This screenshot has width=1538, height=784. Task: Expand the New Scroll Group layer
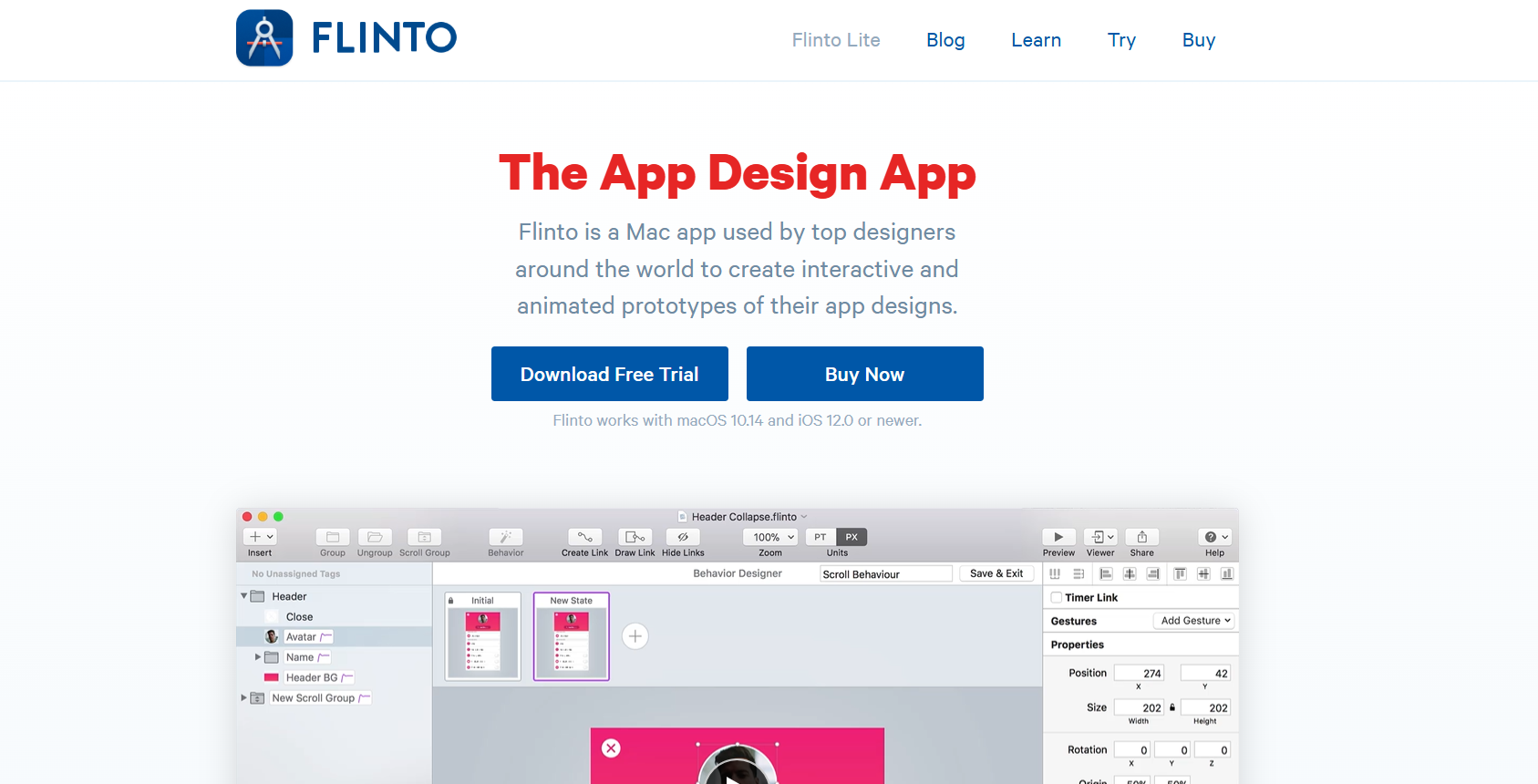(x=243, y=697)
